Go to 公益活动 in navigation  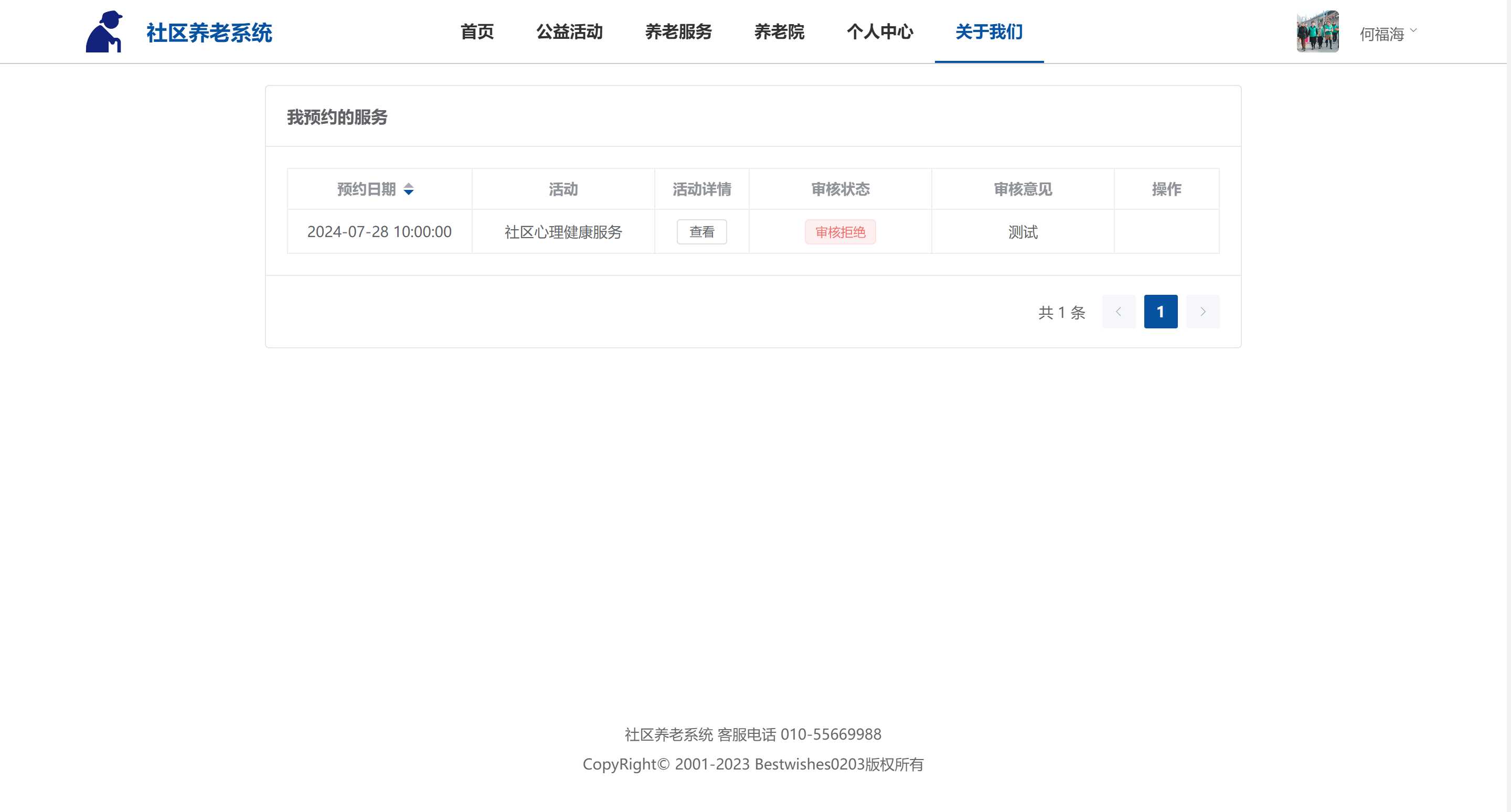tap(569, 31)
